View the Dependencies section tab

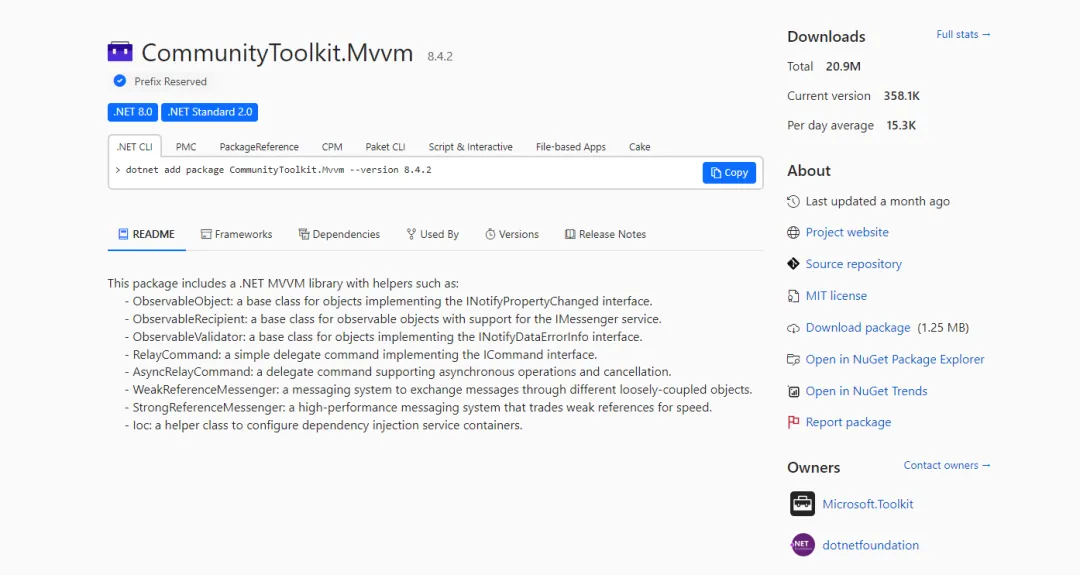(339, 234)
